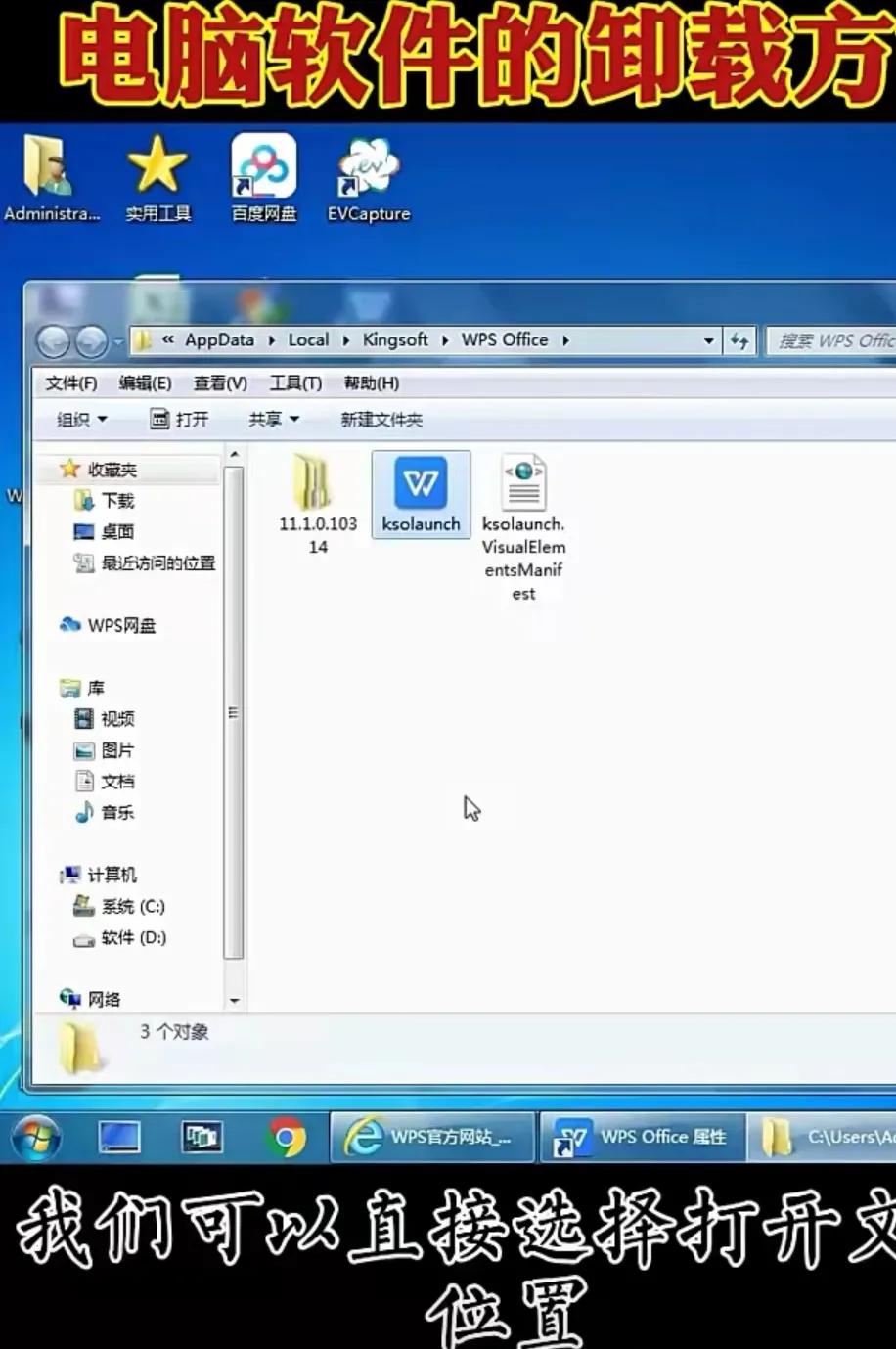Open the 查看(V) menu

[220, 383]
